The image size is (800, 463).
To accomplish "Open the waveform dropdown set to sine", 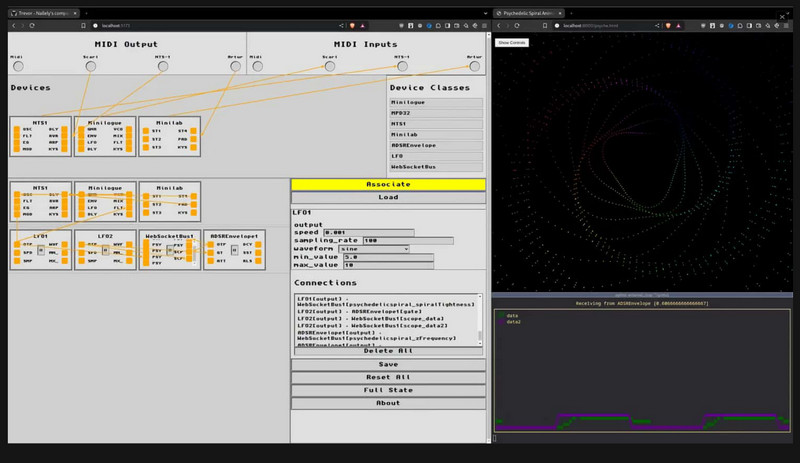I will point(374,249).
